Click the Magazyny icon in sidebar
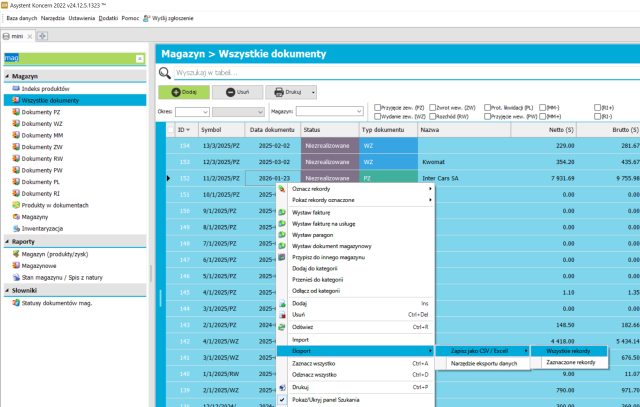The image size is (640, 407). tap(16, 216)
